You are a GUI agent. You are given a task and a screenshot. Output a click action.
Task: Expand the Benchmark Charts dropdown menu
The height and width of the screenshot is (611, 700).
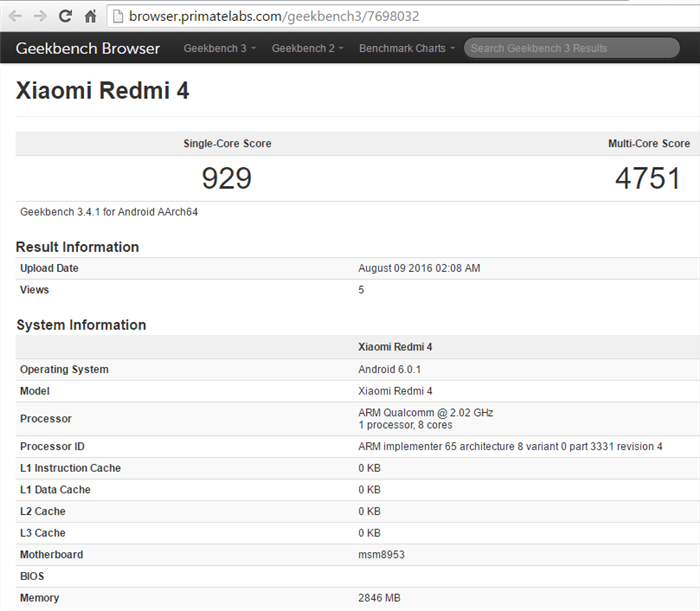coord(407,48)
